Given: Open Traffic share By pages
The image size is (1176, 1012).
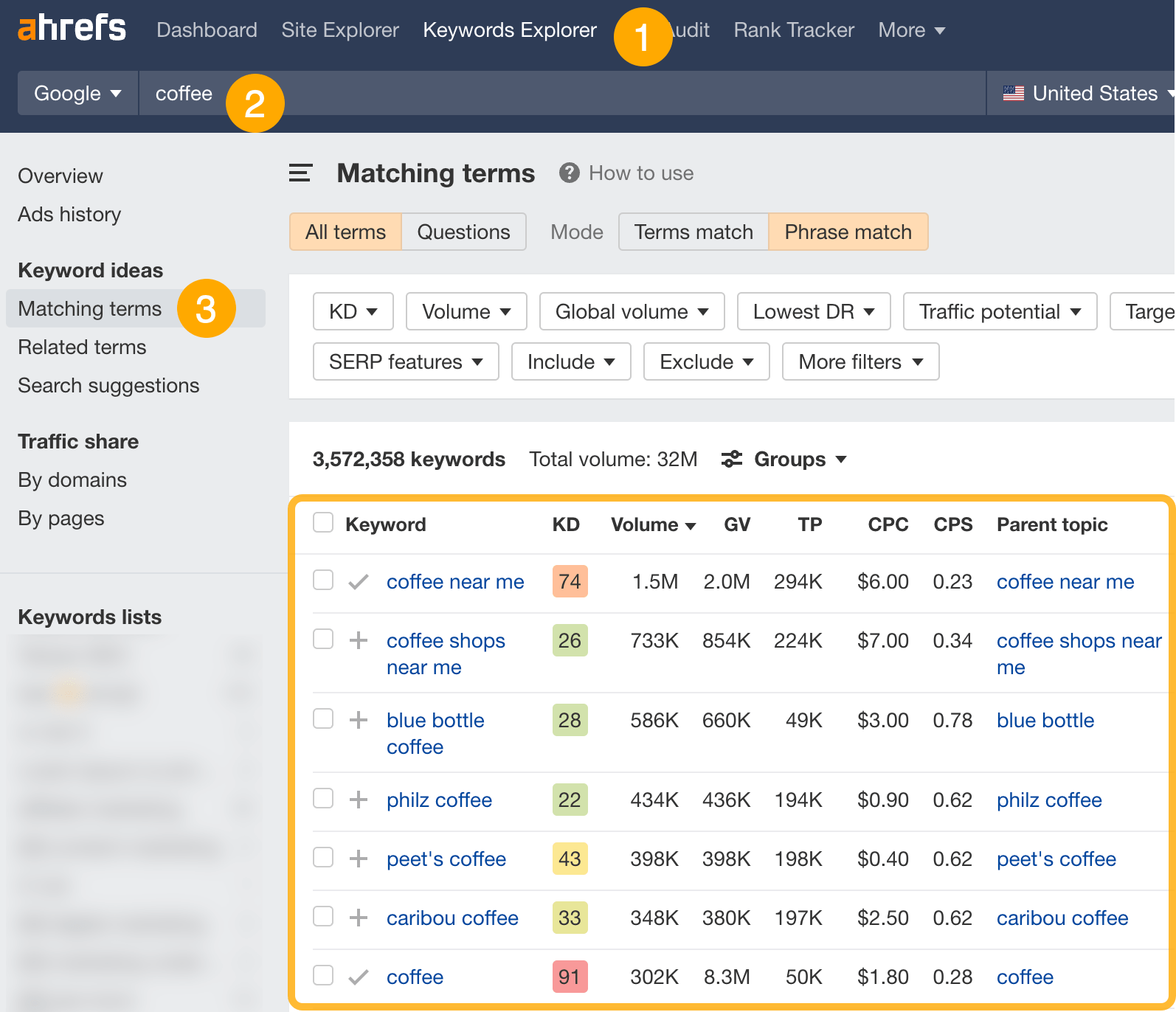Looking at the screenshot, I should (61, 519).
